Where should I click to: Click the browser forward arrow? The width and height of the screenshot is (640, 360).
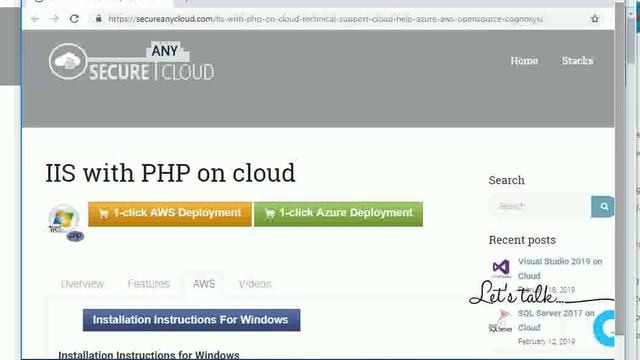[54, 19]
